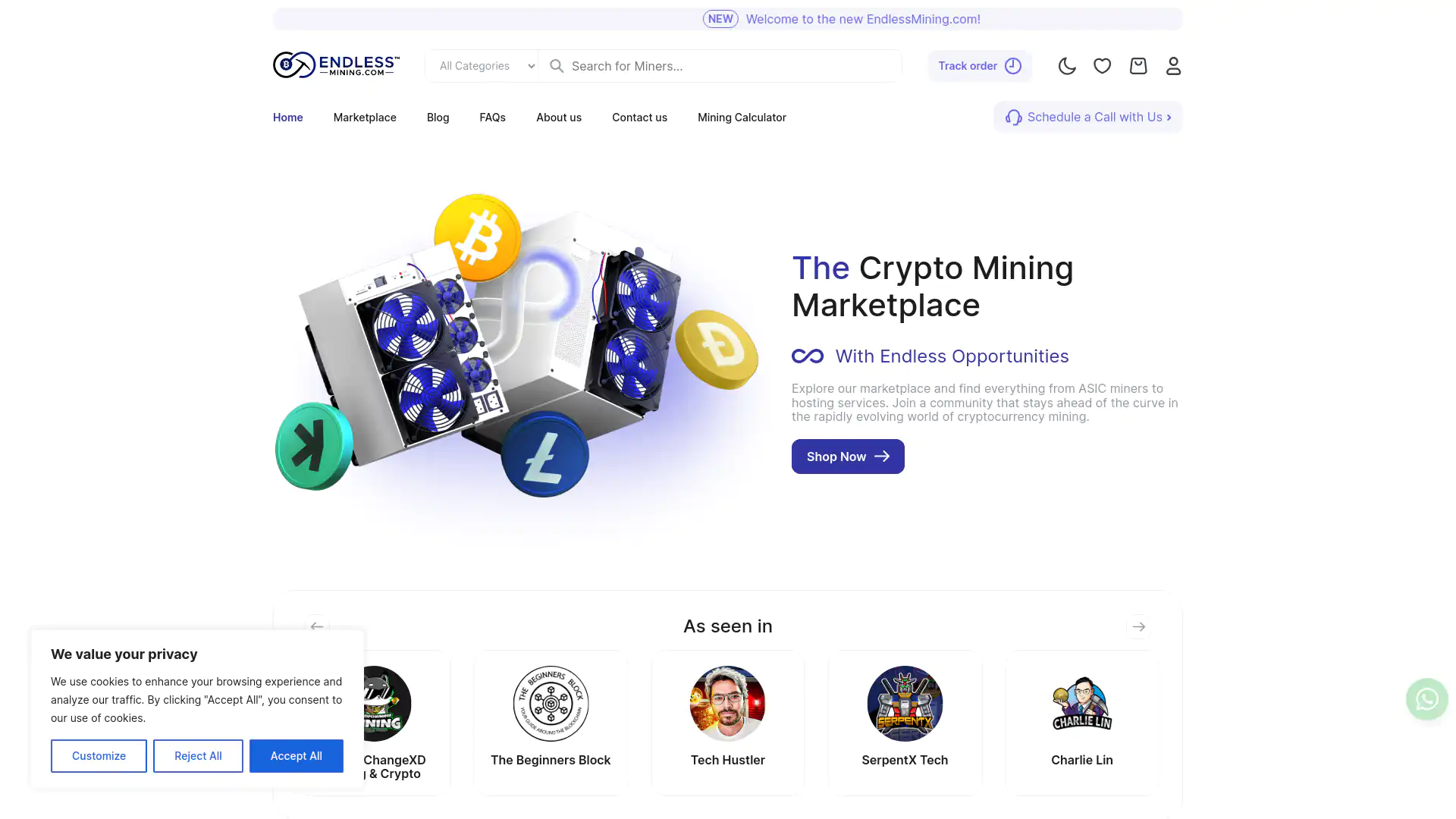
Task: Click the Track order button
Action: click(x=980, y=66)
